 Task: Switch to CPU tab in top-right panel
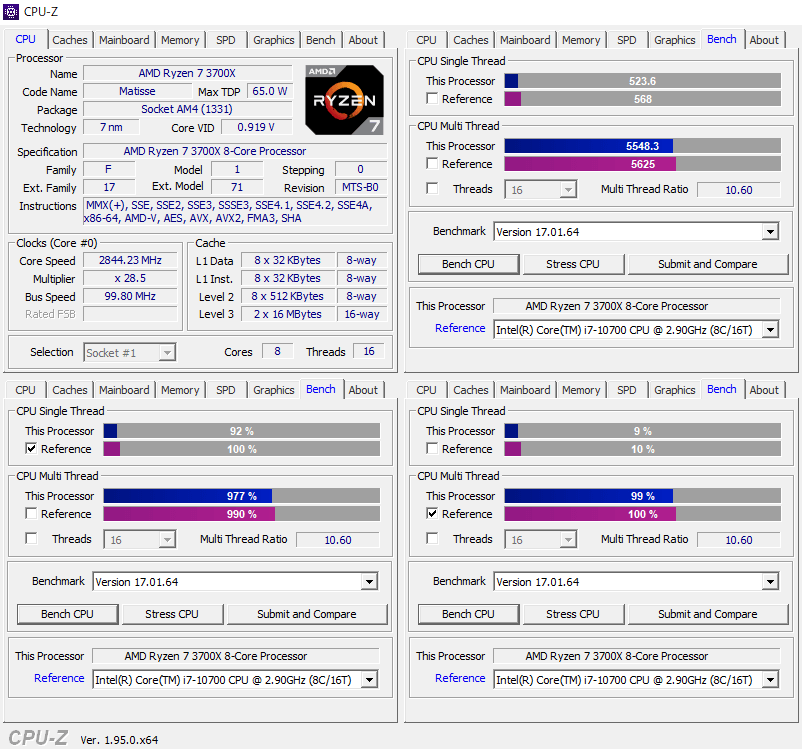coord(426,40)
